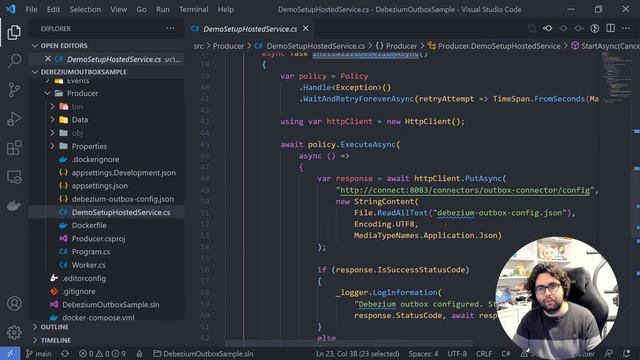Open Source Control view in activity bar

tap(14, 90)
